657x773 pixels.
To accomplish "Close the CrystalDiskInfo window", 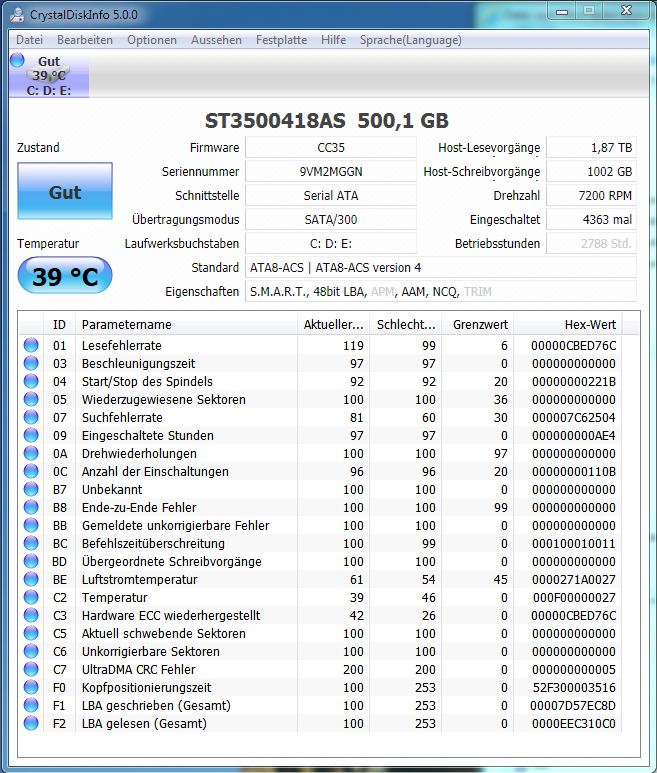I will click(x=626, y=11).
